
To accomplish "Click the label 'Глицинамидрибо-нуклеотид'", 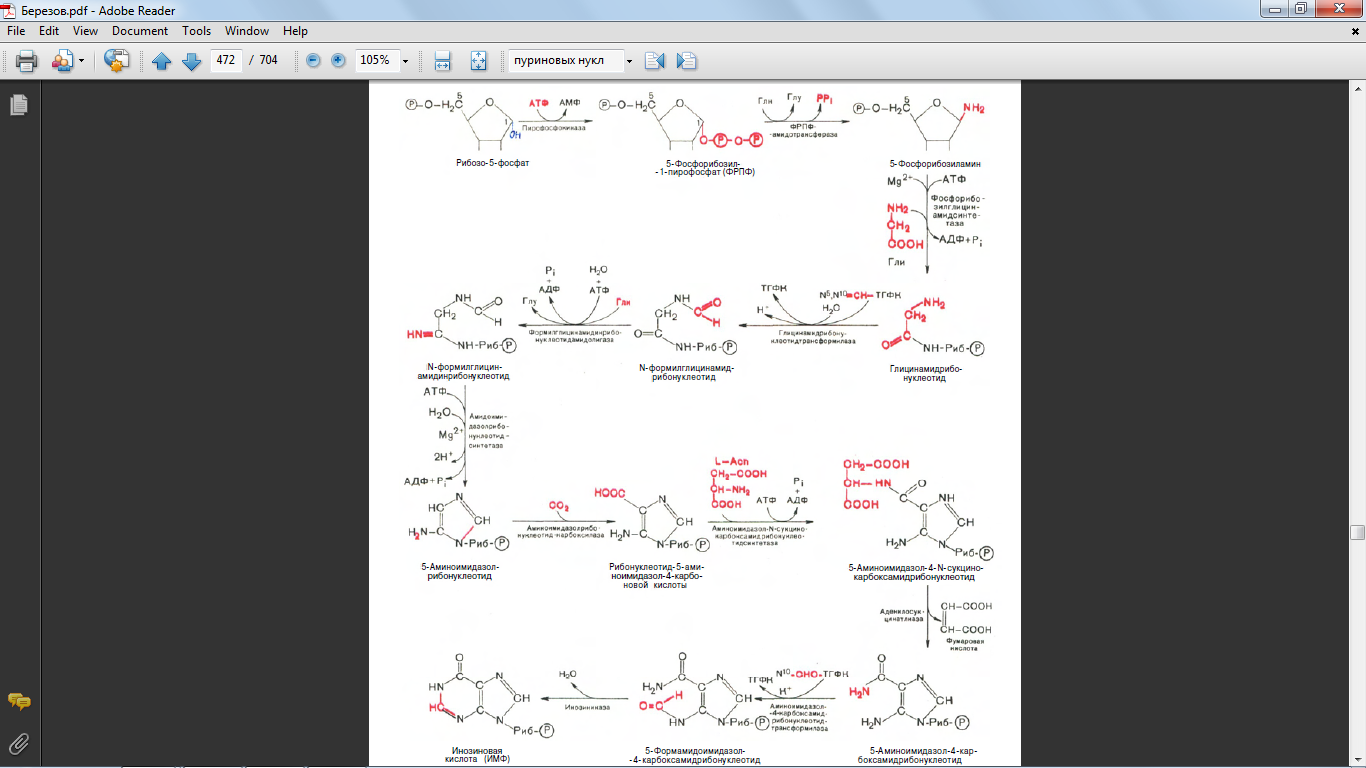I will tap(925, 373).
